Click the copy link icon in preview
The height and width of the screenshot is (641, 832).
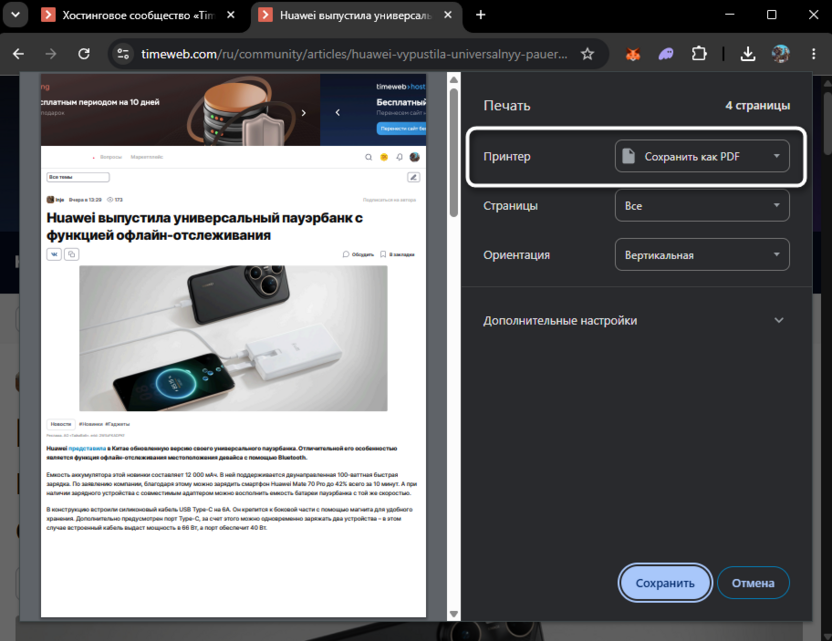coord(72,255)
